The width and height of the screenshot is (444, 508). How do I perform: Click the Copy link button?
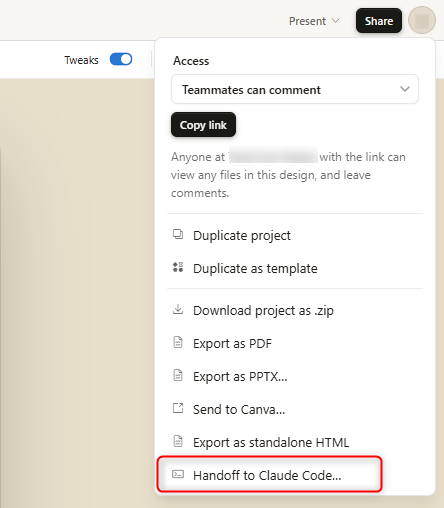[203, 125]
